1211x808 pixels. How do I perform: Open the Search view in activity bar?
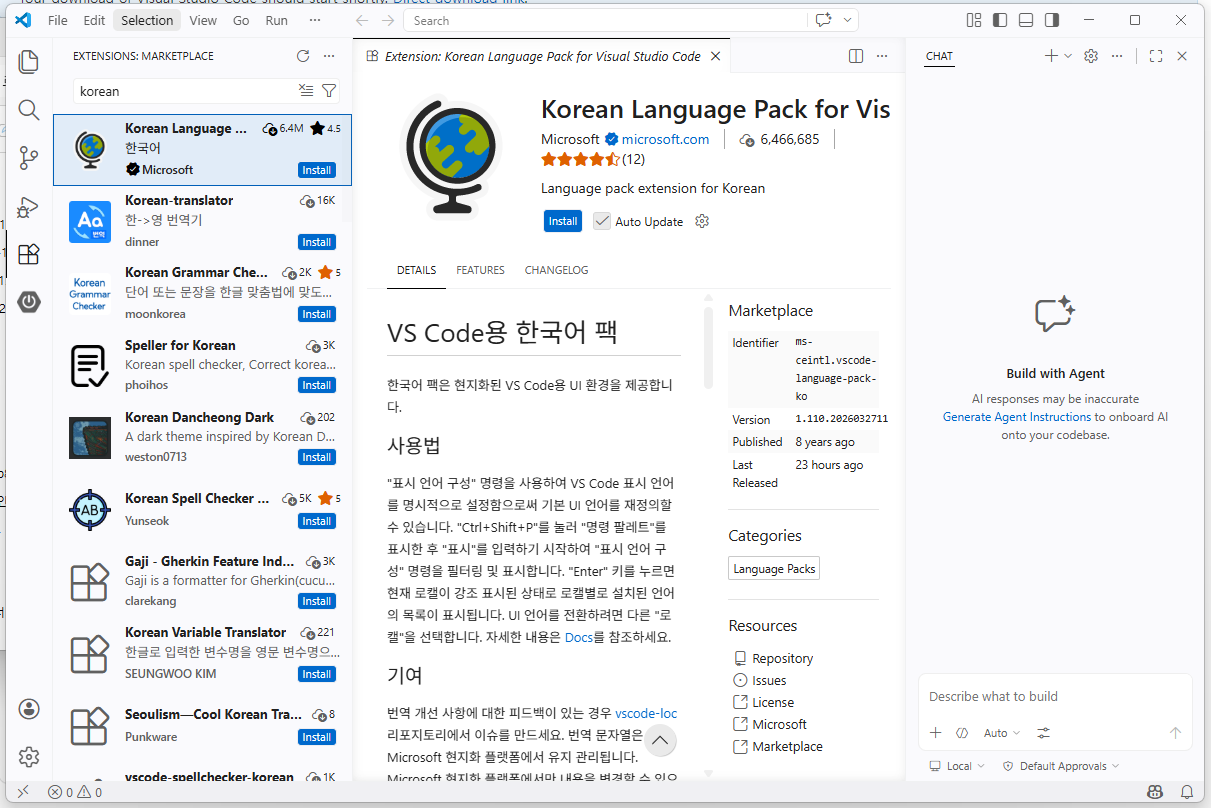[x=29, y=110]
